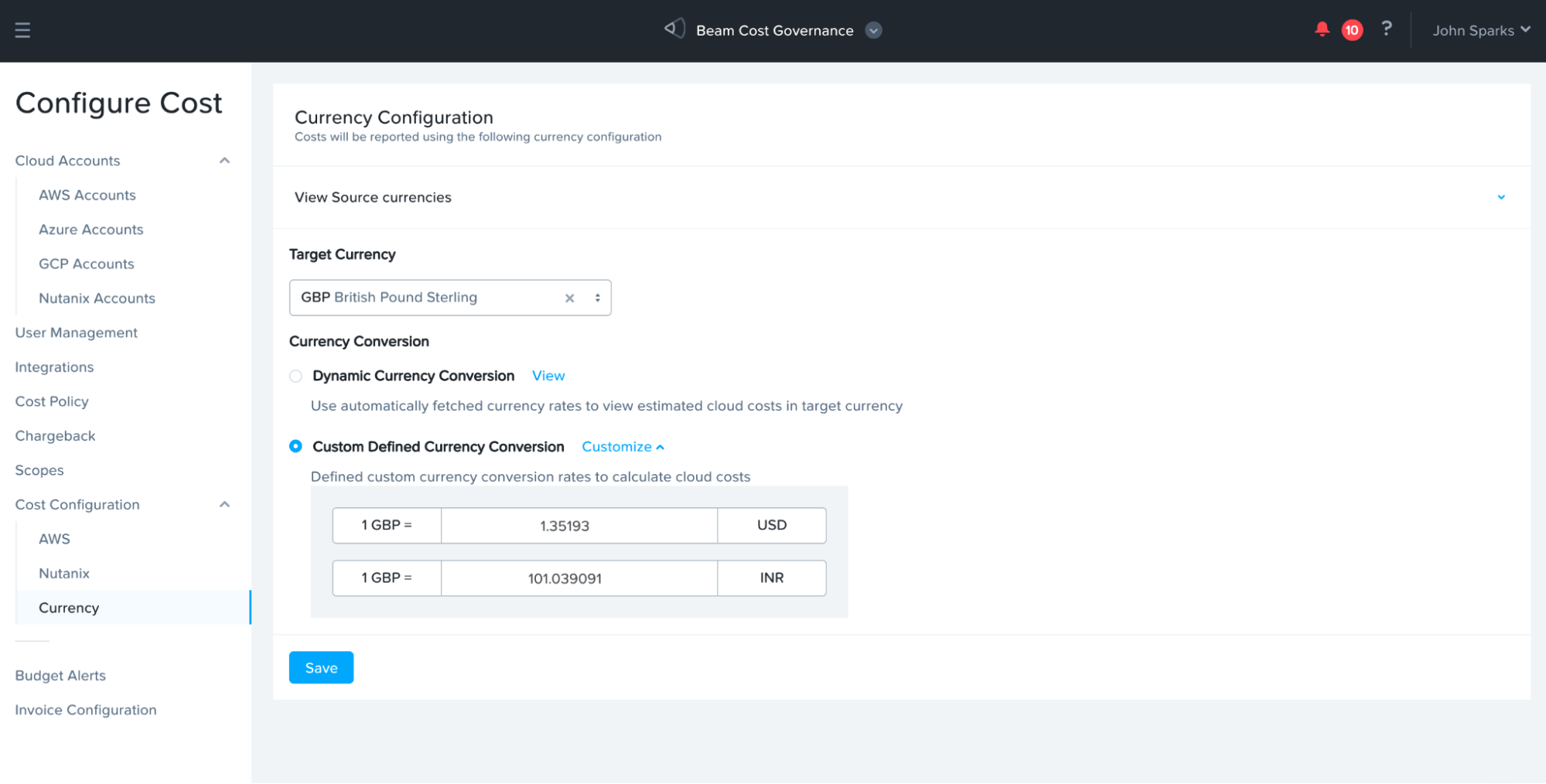Click the megaphone announcement icon
The width and height of the screenshot is (1546, 784).
coord(674,29)
